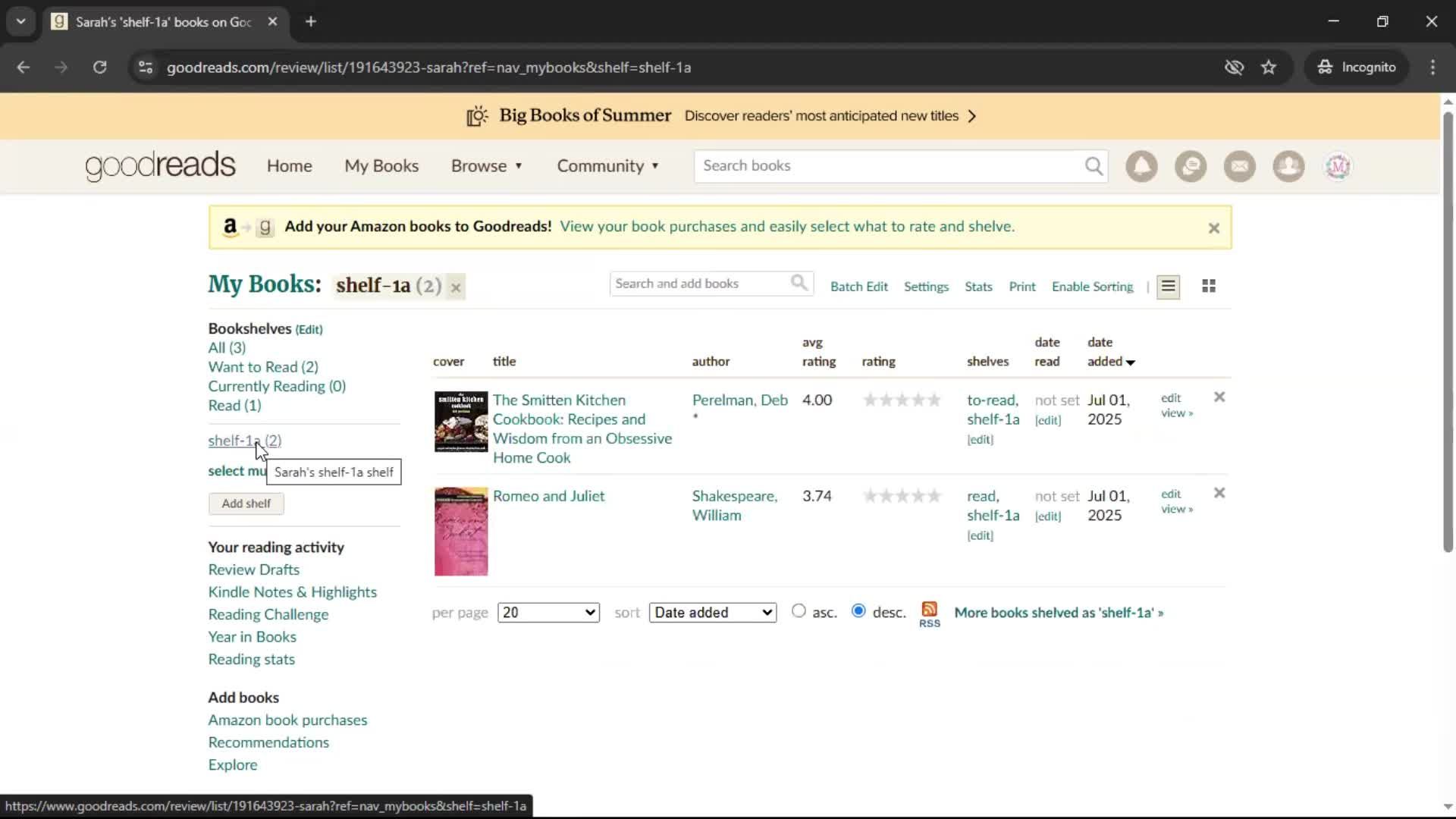Select ascending sort order

799,610
